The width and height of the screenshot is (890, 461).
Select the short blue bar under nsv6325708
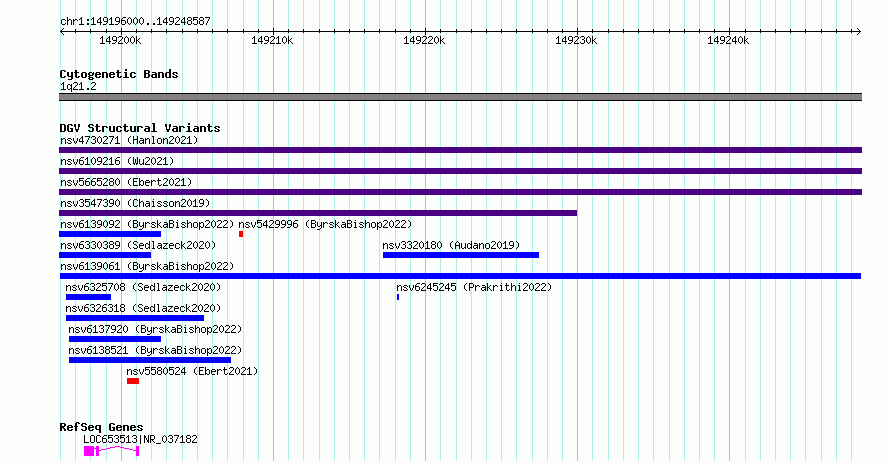tap(89, 297)
